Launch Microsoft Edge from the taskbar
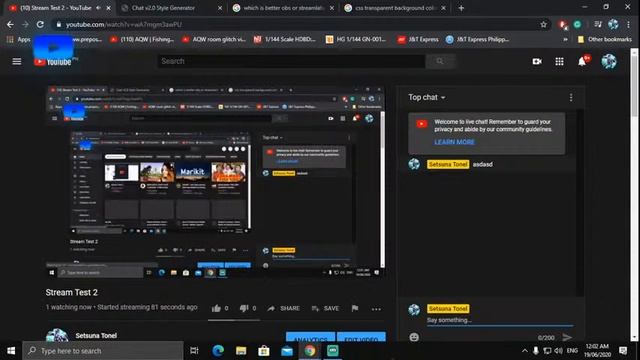The image size is (640, 360). pyautogui.click(x=218, y=351)
